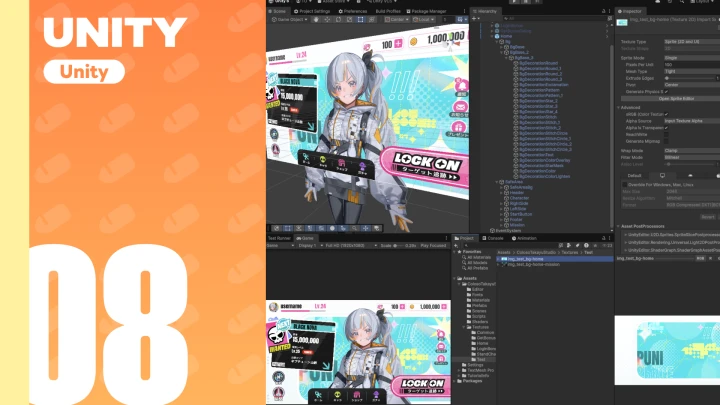Select the Hand (view) tool in Scene toolbar
This screenshot has height=405, width=720.
[x=316, y=20]
